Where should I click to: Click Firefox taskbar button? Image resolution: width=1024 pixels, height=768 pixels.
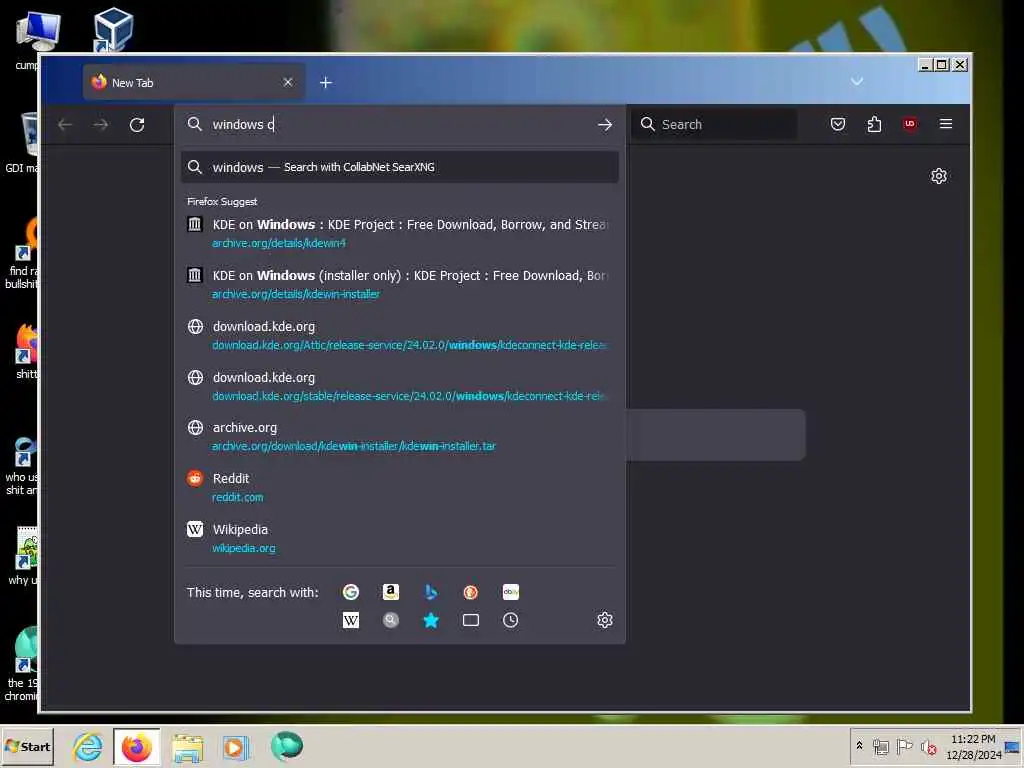tap(136, 746)
